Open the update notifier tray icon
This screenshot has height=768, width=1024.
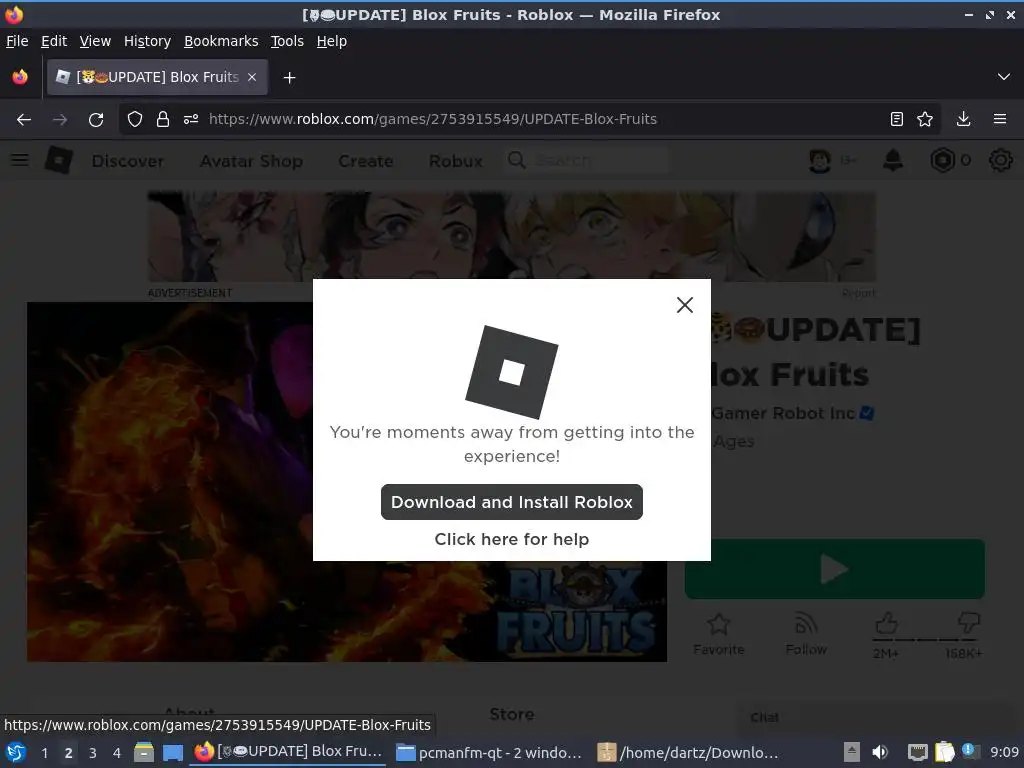point(970,751)
